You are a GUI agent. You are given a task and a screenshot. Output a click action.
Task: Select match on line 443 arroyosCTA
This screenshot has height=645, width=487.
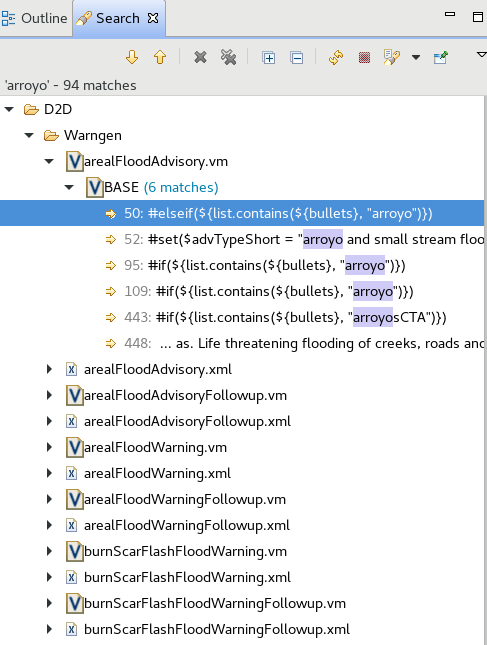(x=285, y=317)
